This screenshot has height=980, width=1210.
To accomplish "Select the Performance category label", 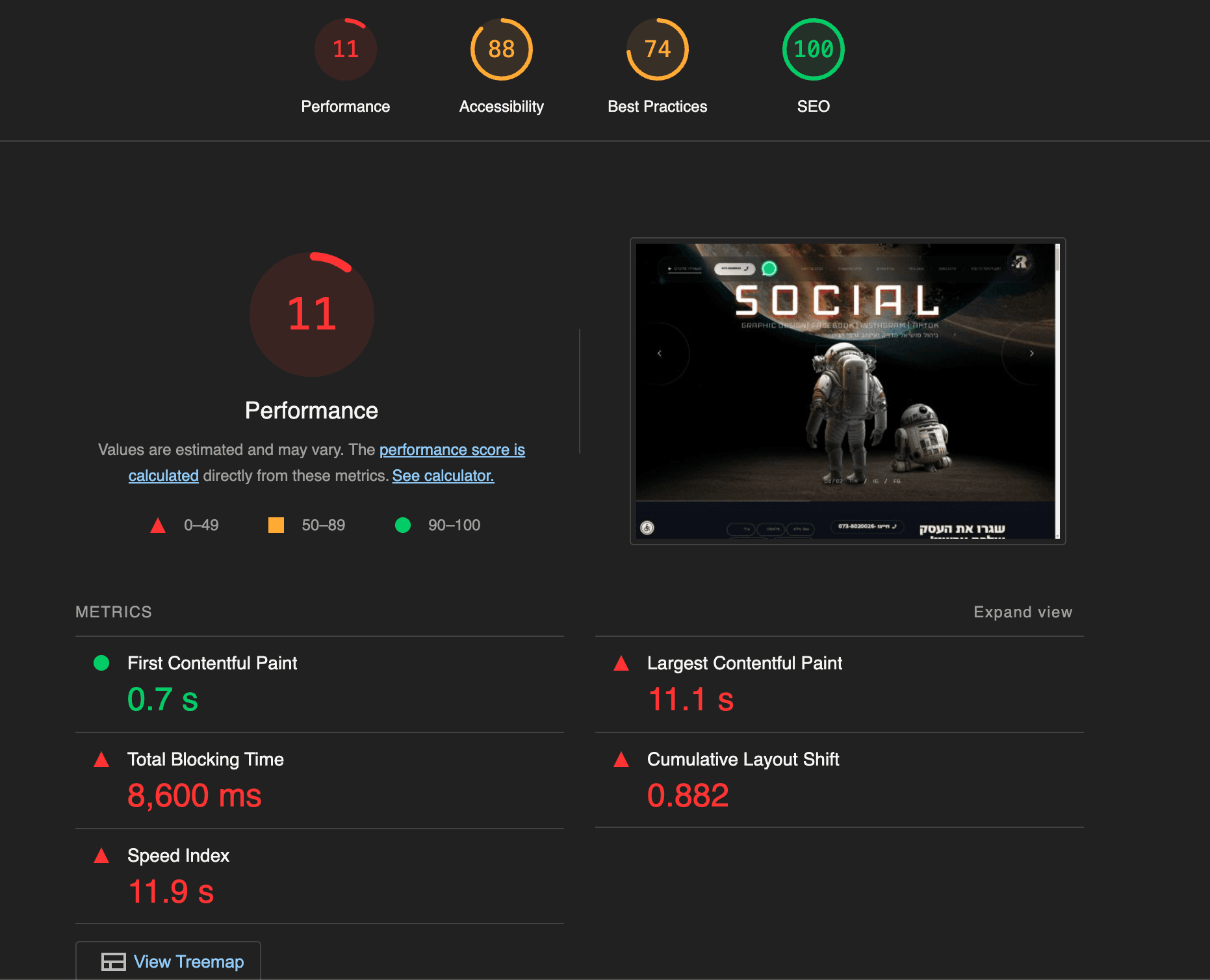I will pos(345,106).
